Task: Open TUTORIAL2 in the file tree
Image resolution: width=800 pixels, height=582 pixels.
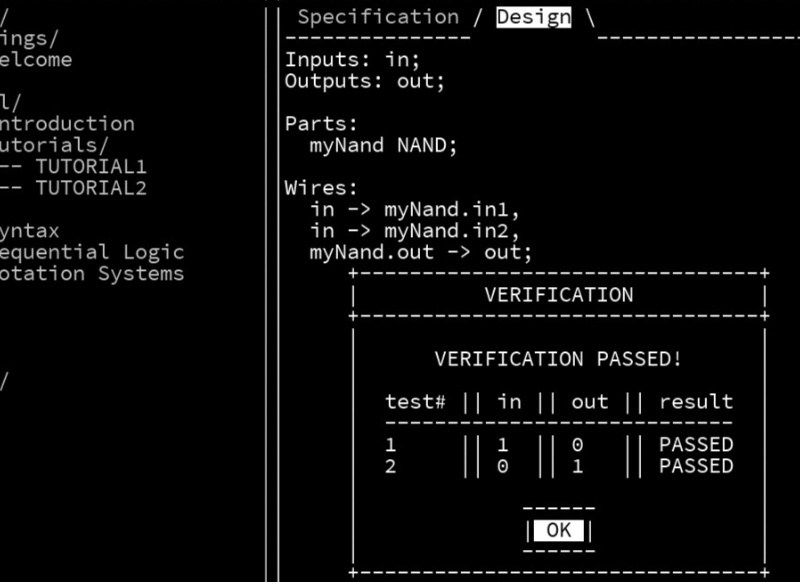Action: coord(90,188)
